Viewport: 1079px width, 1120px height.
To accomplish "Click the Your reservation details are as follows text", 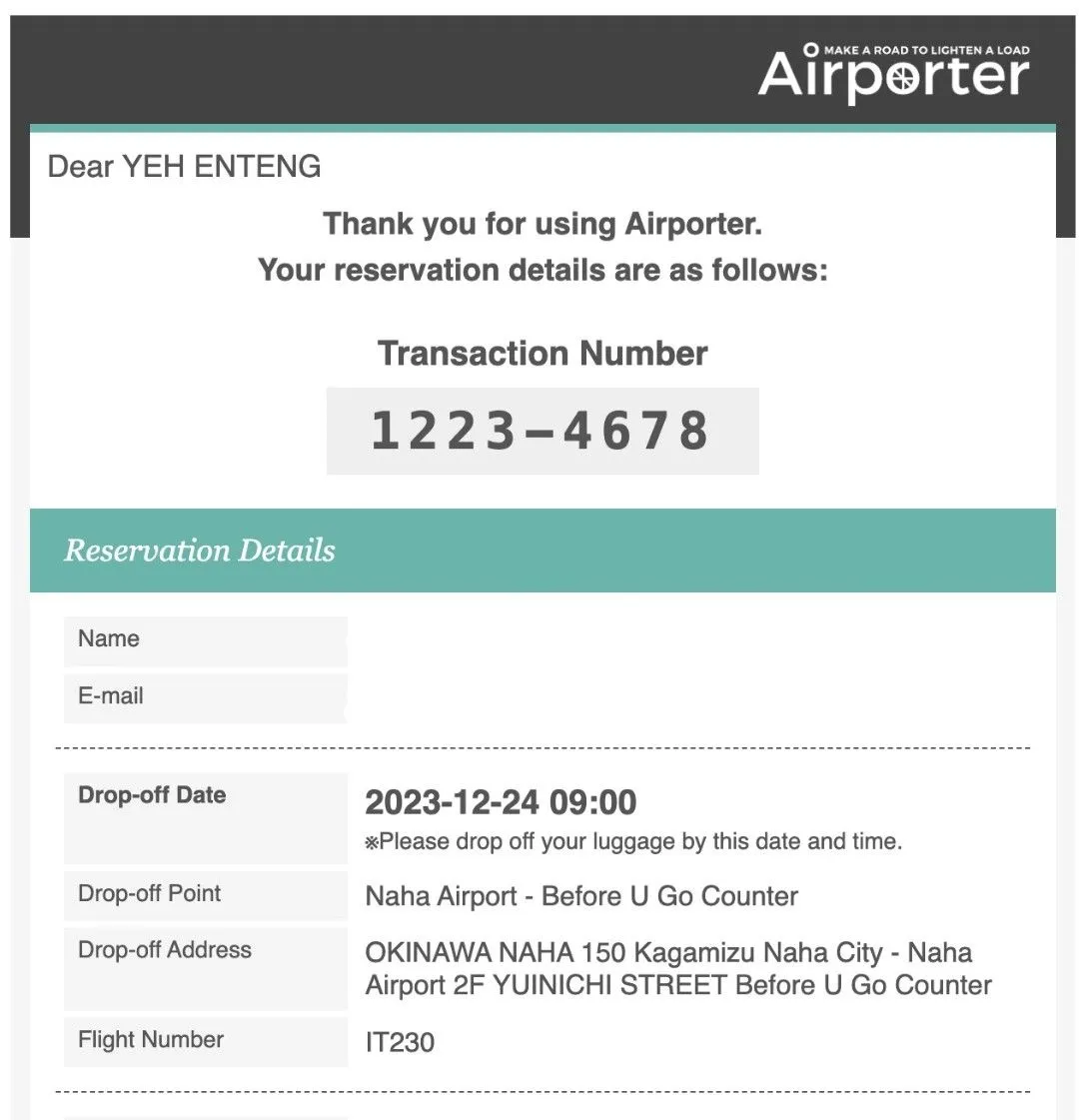I will coord(542,270).
